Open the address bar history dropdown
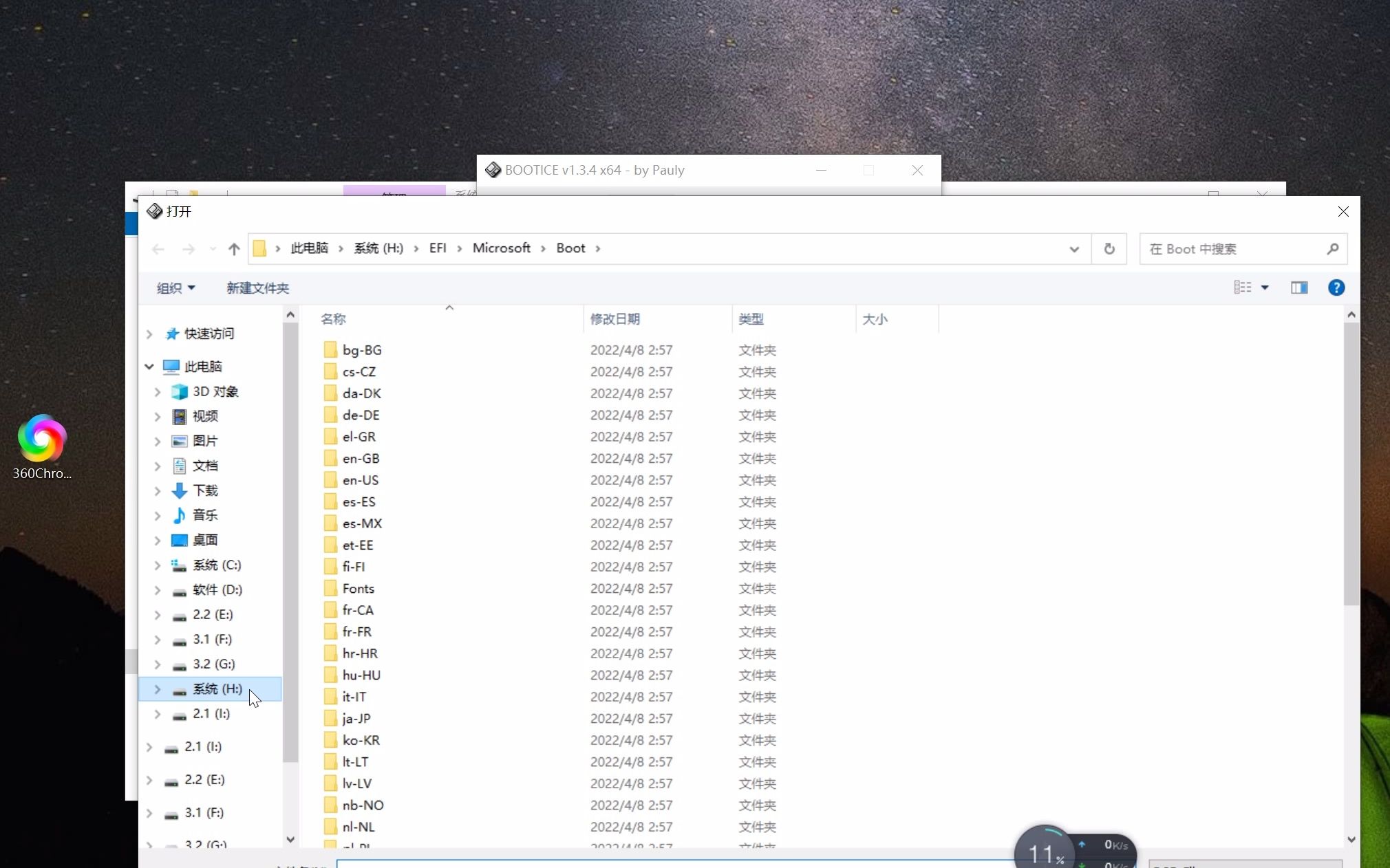The width and height of the screenshot is (1390, 868). click(x=1073, y=249)
